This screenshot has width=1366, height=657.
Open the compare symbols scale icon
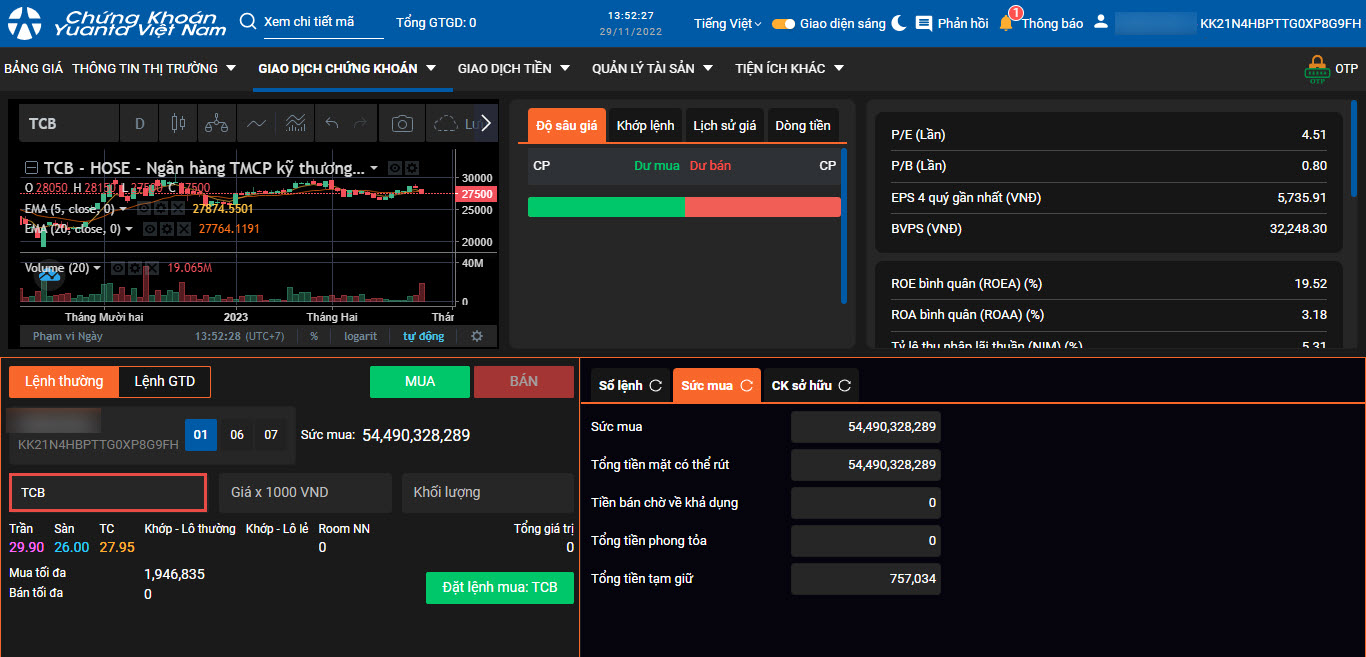217,124
